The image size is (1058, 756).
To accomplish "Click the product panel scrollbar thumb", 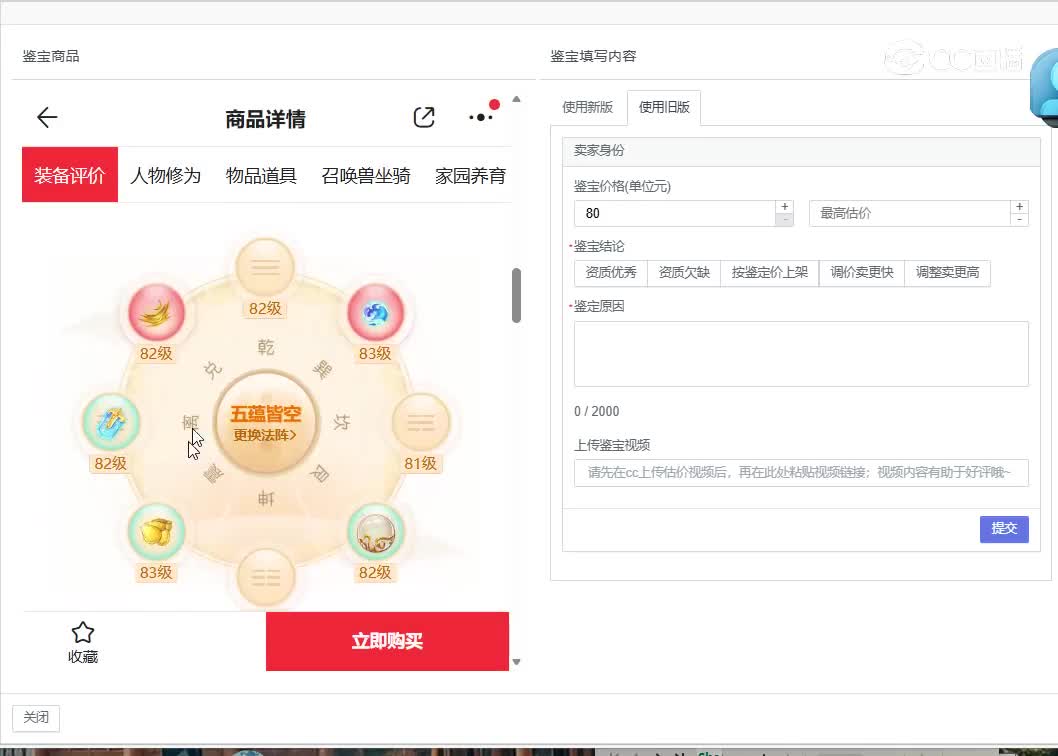I will tap(516, 296).
